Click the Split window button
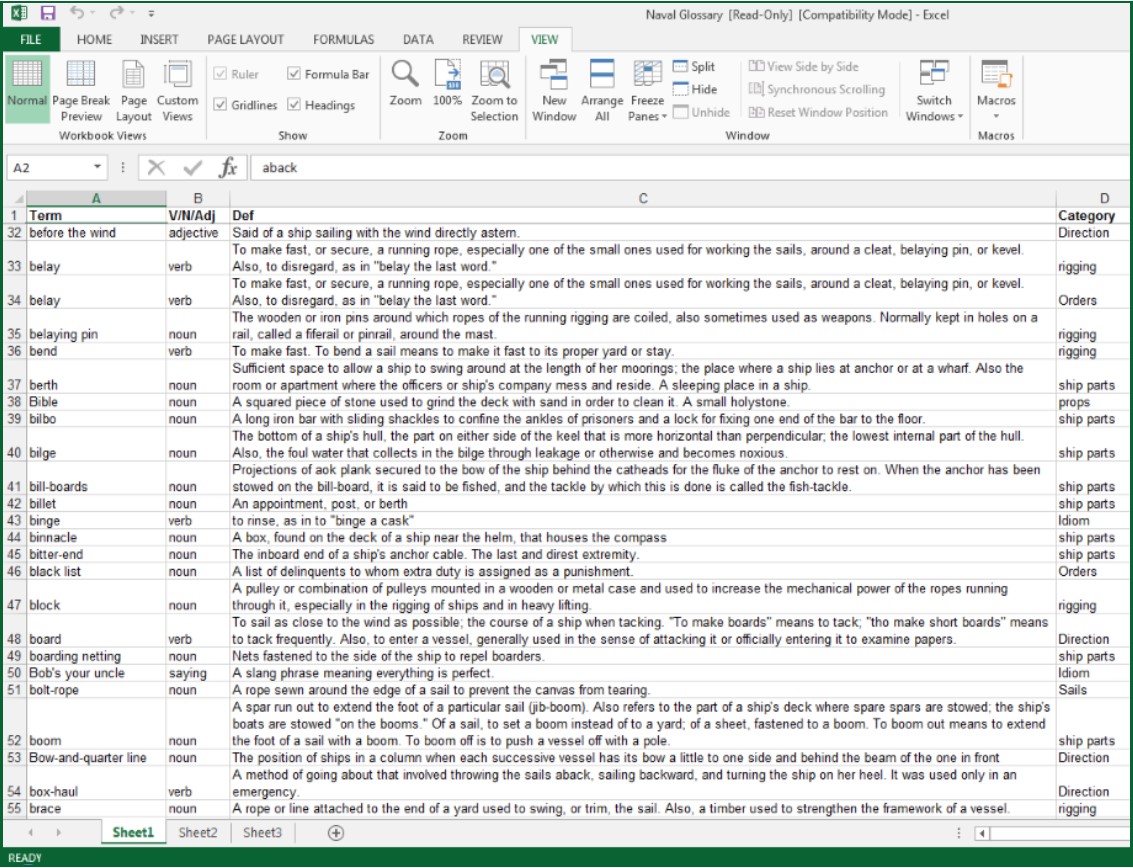Viewport: 1133px width, 868px height. [694, 67]
